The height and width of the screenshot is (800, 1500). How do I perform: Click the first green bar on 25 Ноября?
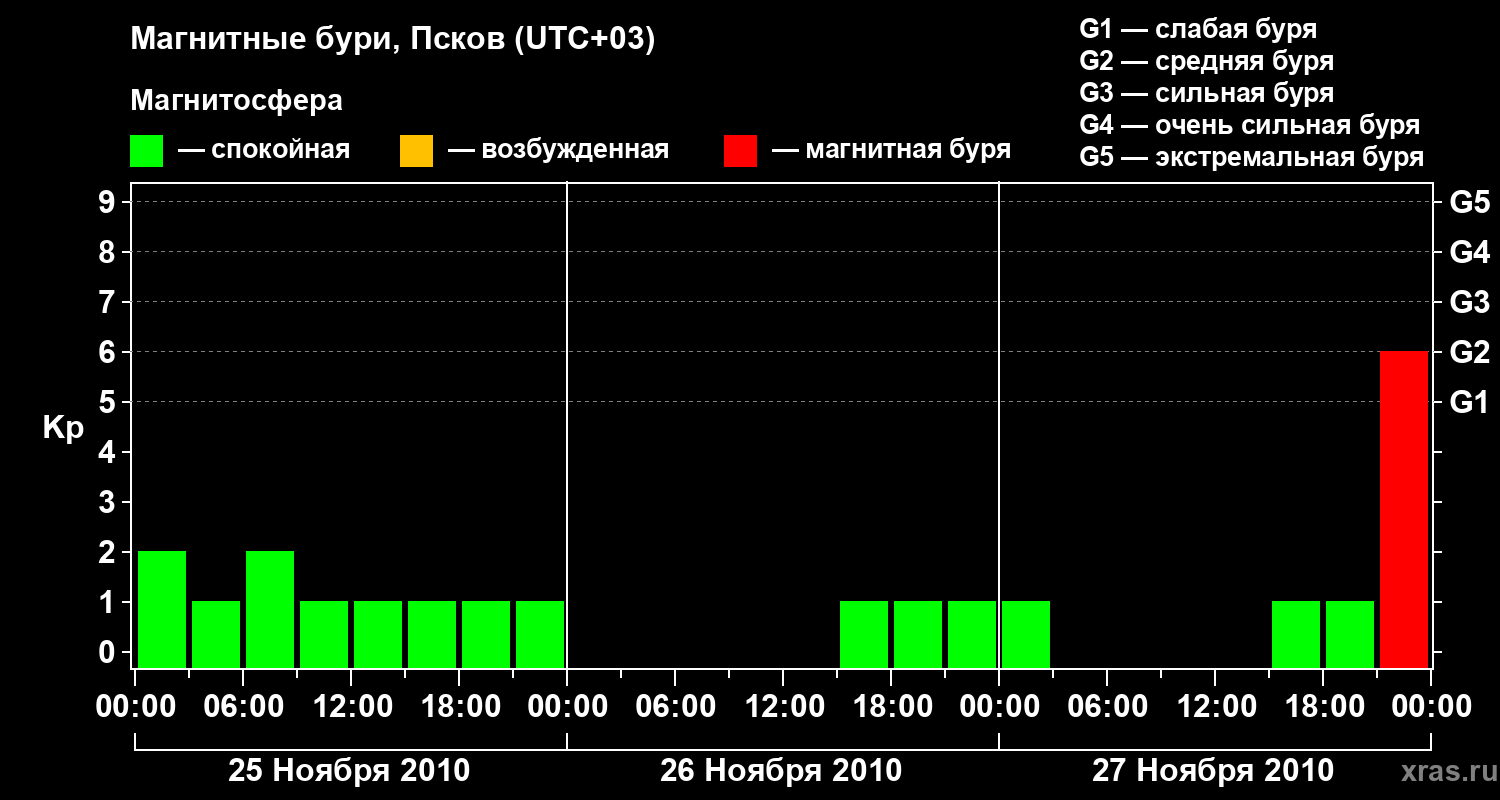tap(162, 609)
